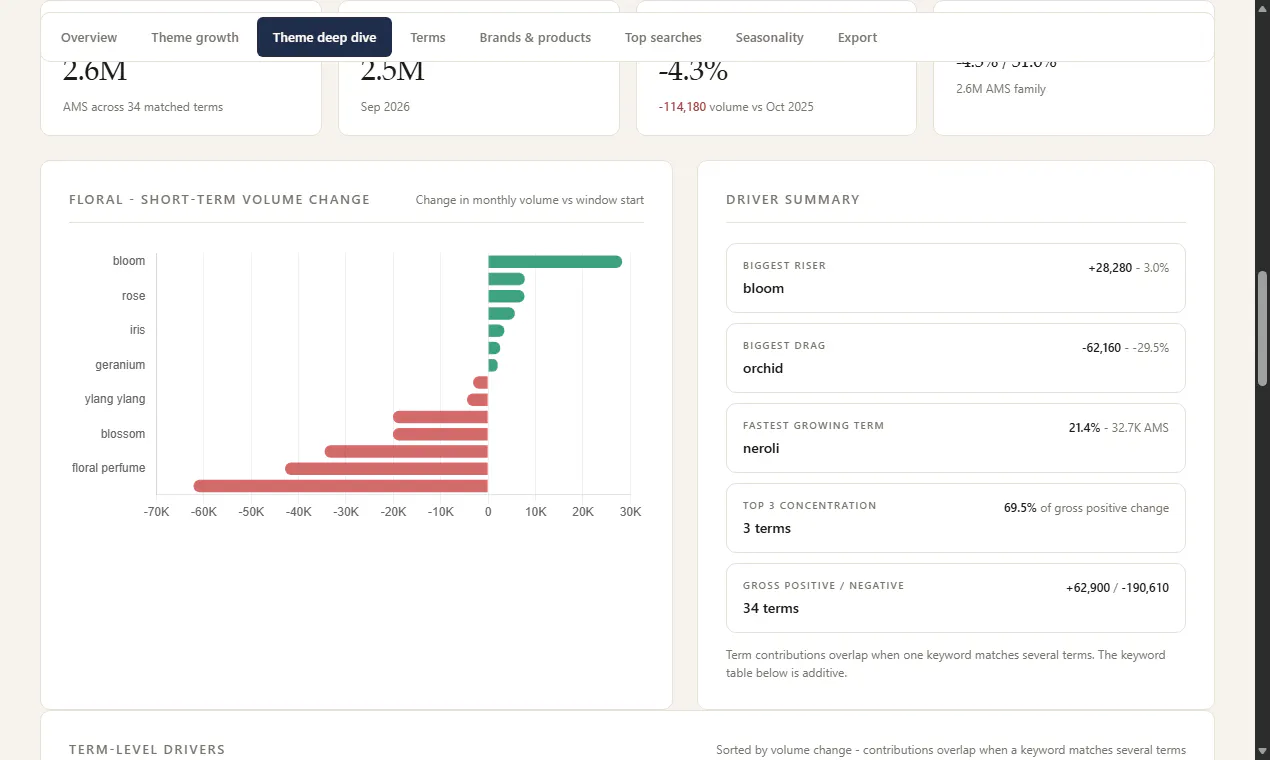1270x760 pixels.
Task: Select the Theme deep dive tab
Action: [324, 37]
